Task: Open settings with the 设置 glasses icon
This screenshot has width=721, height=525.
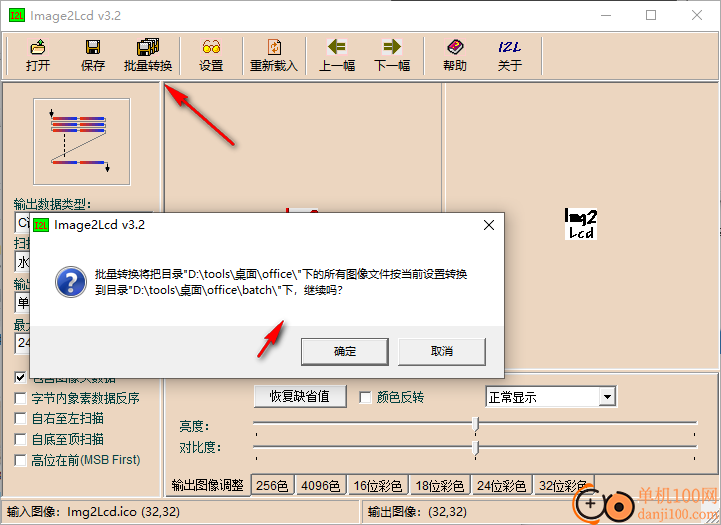Action: click(x=211, y=55)
